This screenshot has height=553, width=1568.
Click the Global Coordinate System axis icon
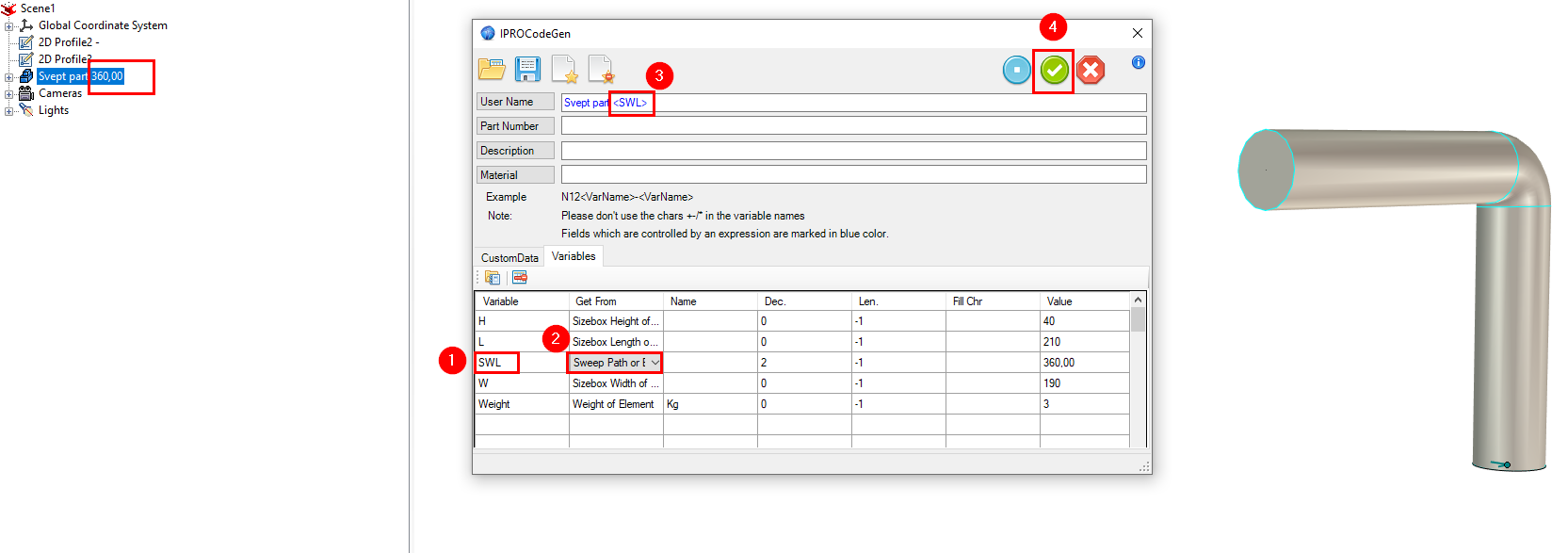[x=26, y=25]
